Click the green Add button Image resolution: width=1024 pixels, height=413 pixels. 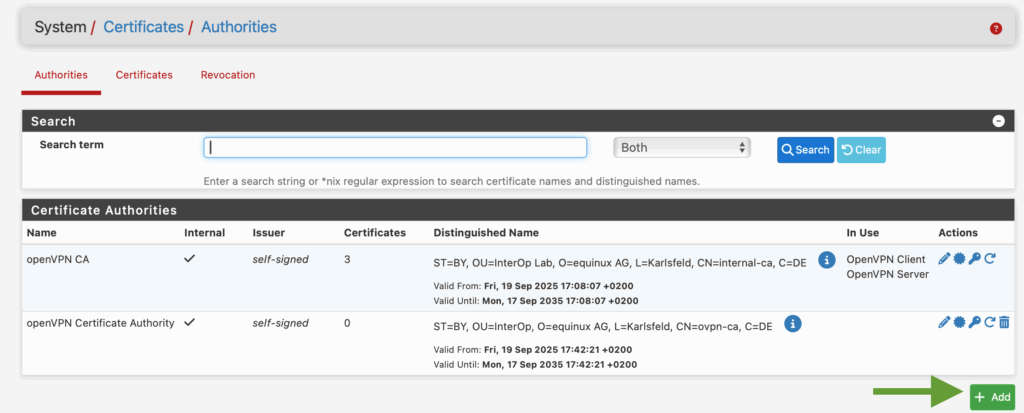click(992, 397)
